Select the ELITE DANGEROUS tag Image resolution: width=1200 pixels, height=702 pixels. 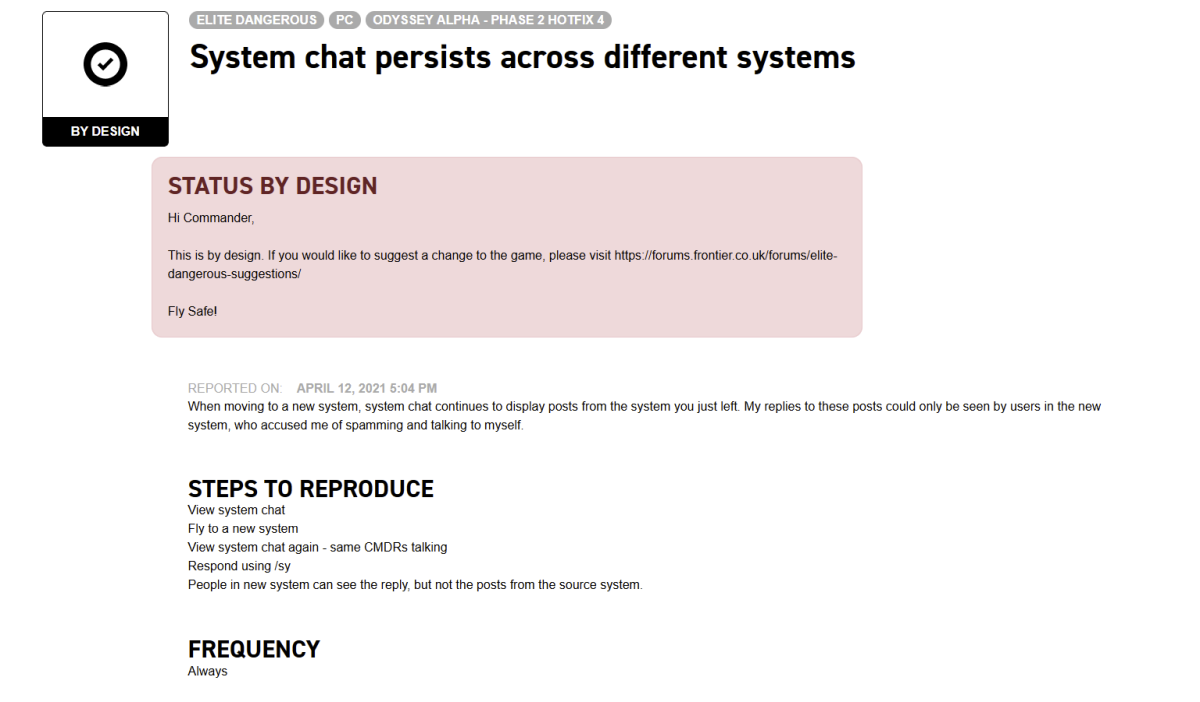255,20
